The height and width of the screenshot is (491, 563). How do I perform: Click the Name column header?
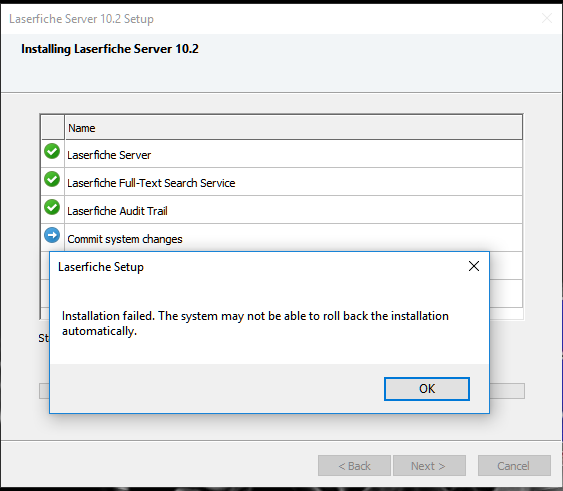pyautogui.click(x=293, y=128)
